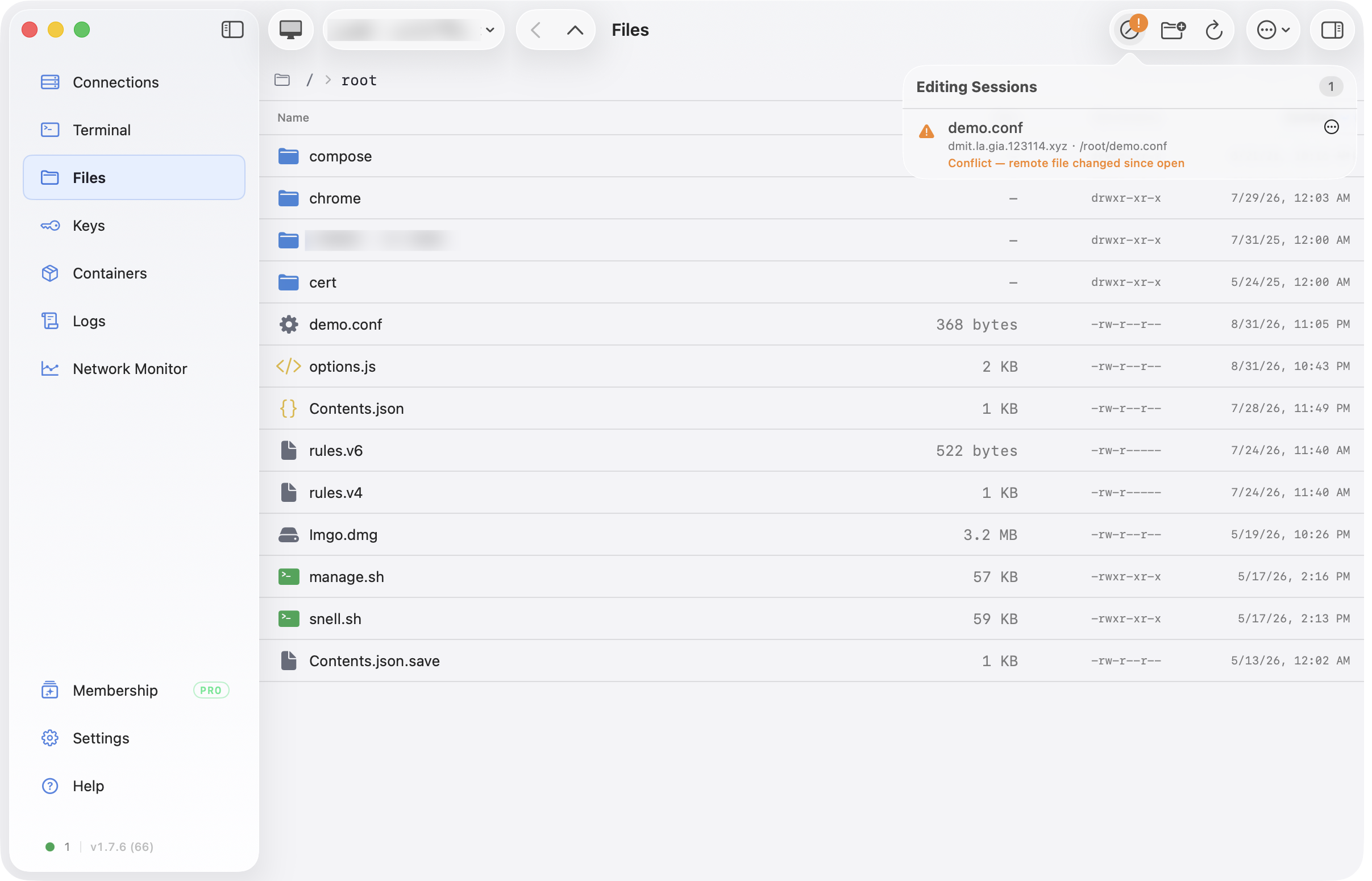
Task: Open Keys in the sidebar
Action: 134,227
